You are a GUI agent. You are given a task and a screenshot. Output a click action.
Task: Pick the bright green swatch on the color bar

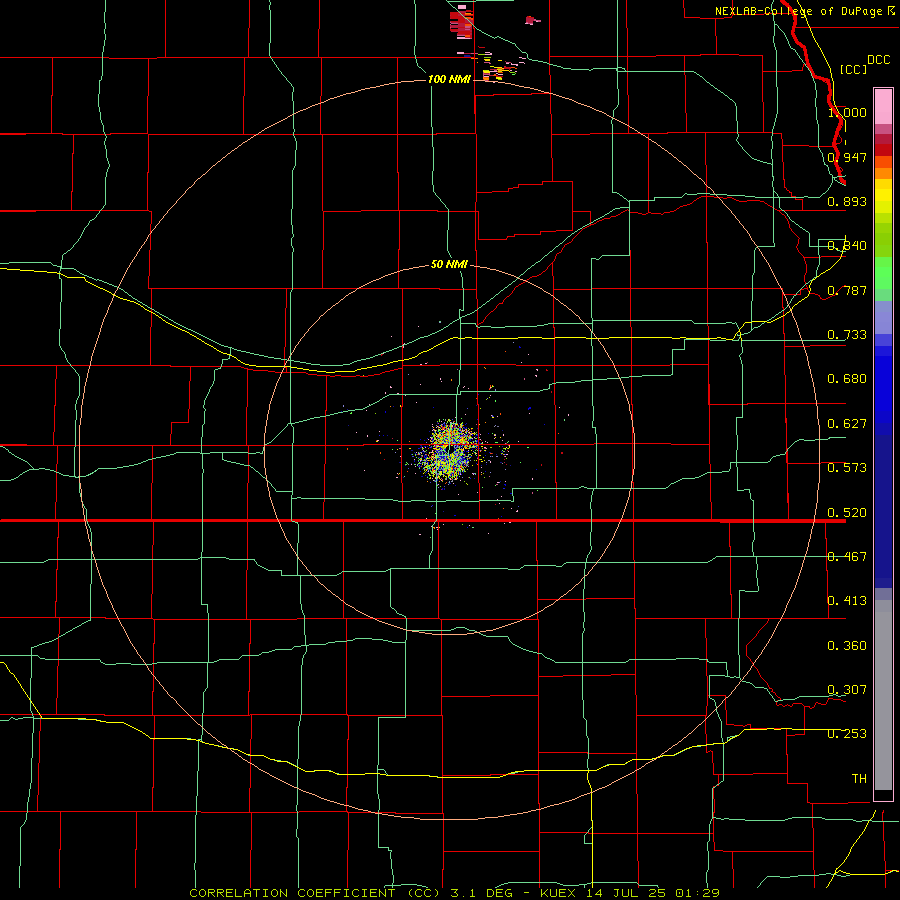(883, 272)
